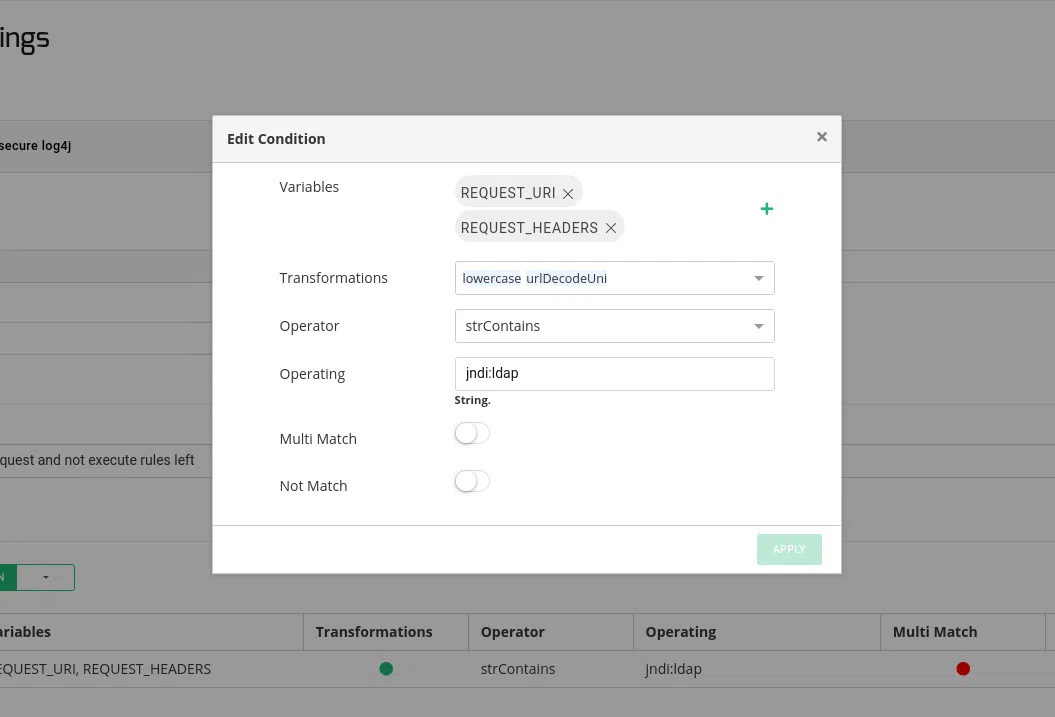This screenshot has width=1055, height=717.
Task: Focus the Operating field containing jndi:ldap
Action: click(x=614, y=374)
